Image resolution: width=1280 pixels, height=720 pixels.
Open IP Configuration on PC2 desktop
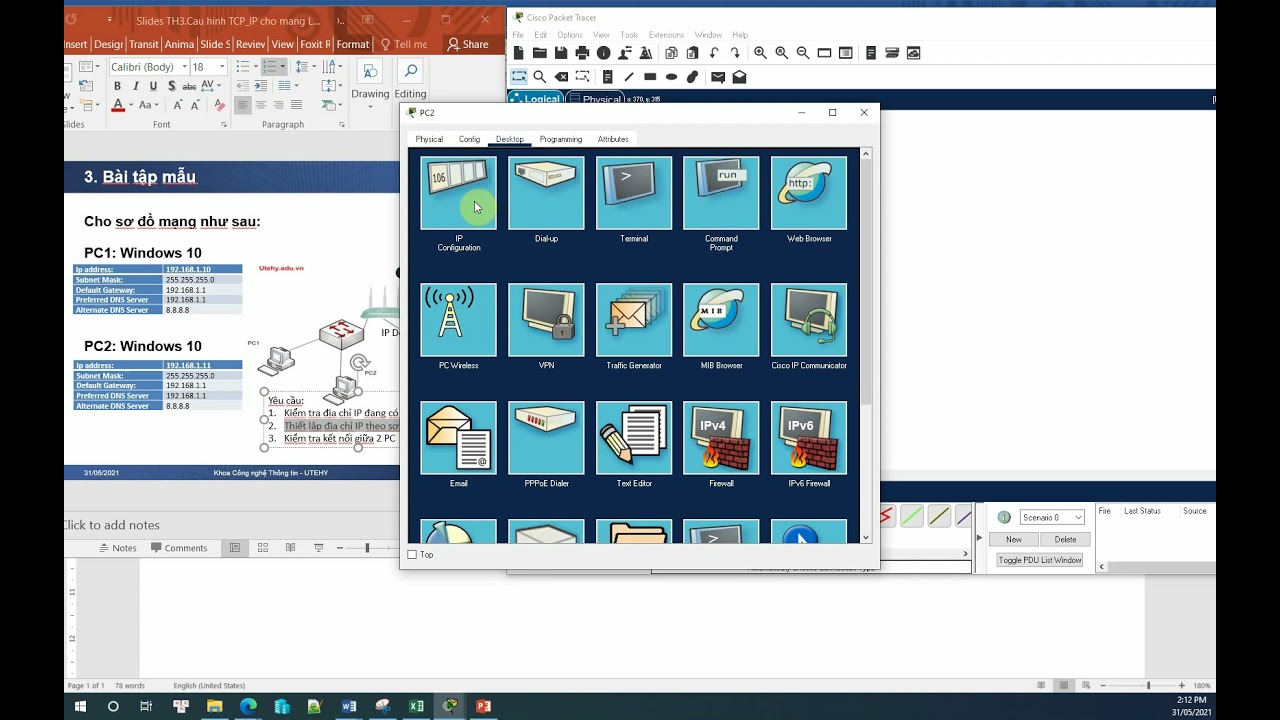click(x=458, y=193)
